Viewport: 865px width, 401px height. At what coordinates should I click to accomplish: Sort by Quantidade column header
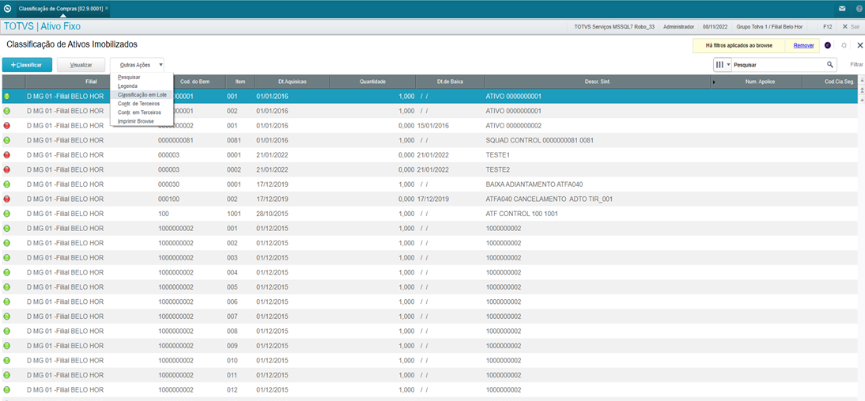point(372,82)
